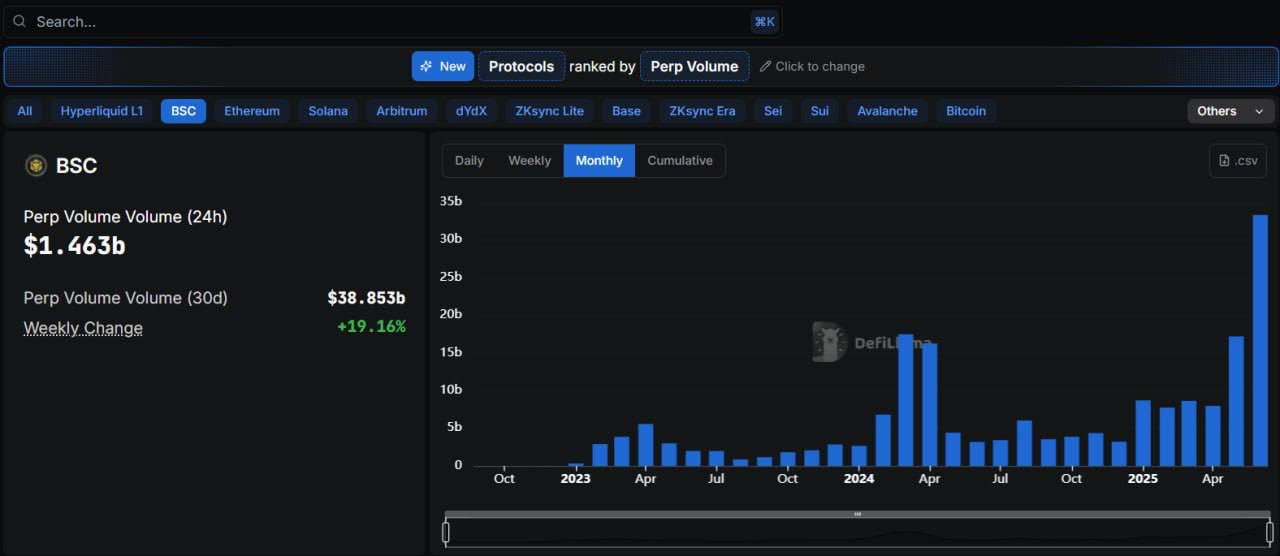Viewport: 1280px width, 556px height.
Task: Expand the Others chain dropdown
Action: point(1231,111)
